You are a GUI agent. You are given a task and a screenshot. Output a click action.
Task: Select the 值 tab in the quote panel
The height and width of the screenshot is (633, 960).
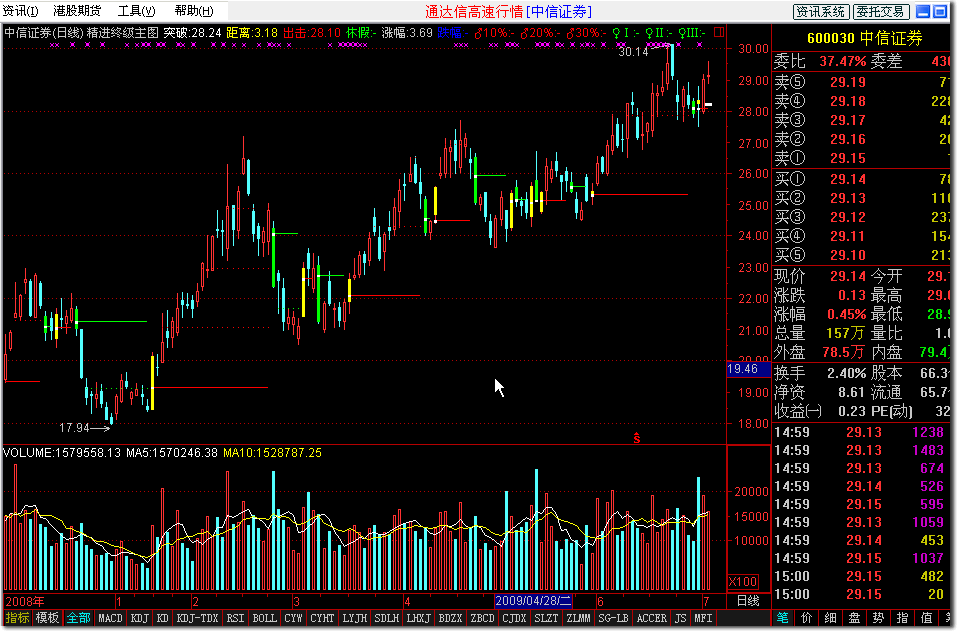(x=926, y=618)
